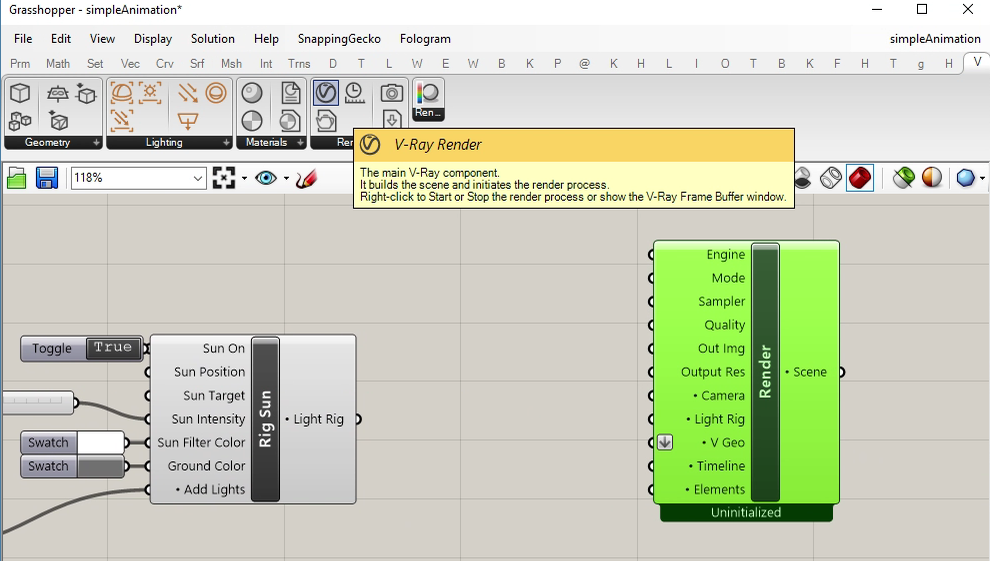Viewport: 990px width, 561px height.
Task: Open zoom extents options dropdown arrow
Action: 244,179
